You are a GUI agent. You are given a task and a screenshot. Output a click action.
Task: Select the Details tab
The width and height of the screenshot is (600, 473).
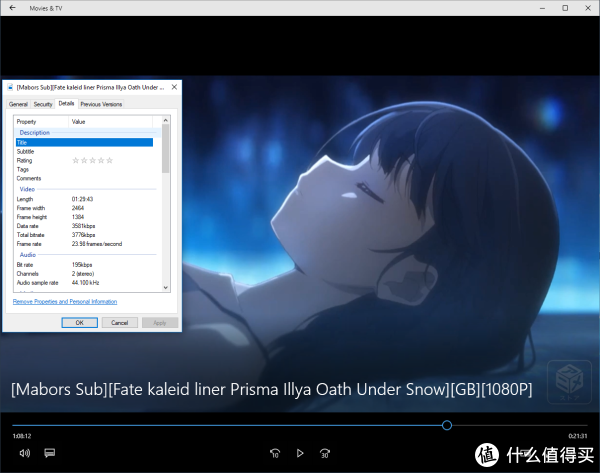pyautogui.click(x=66, y=103)
